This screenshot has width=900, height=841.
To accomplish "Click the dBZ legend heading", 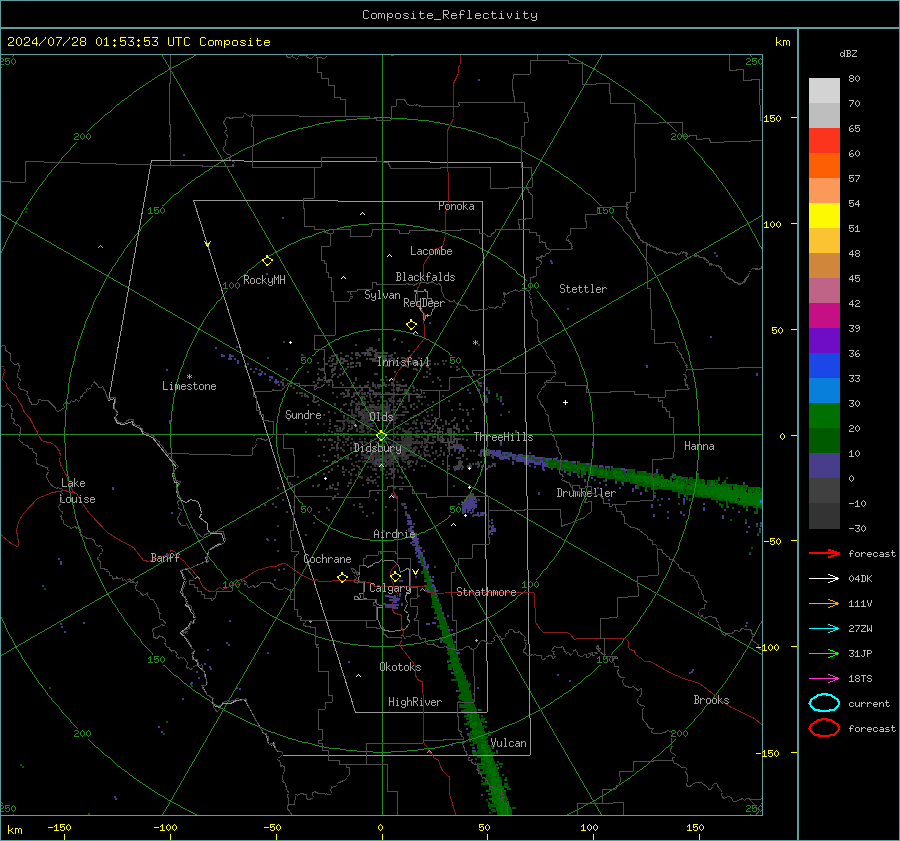I will click(848, 53).
